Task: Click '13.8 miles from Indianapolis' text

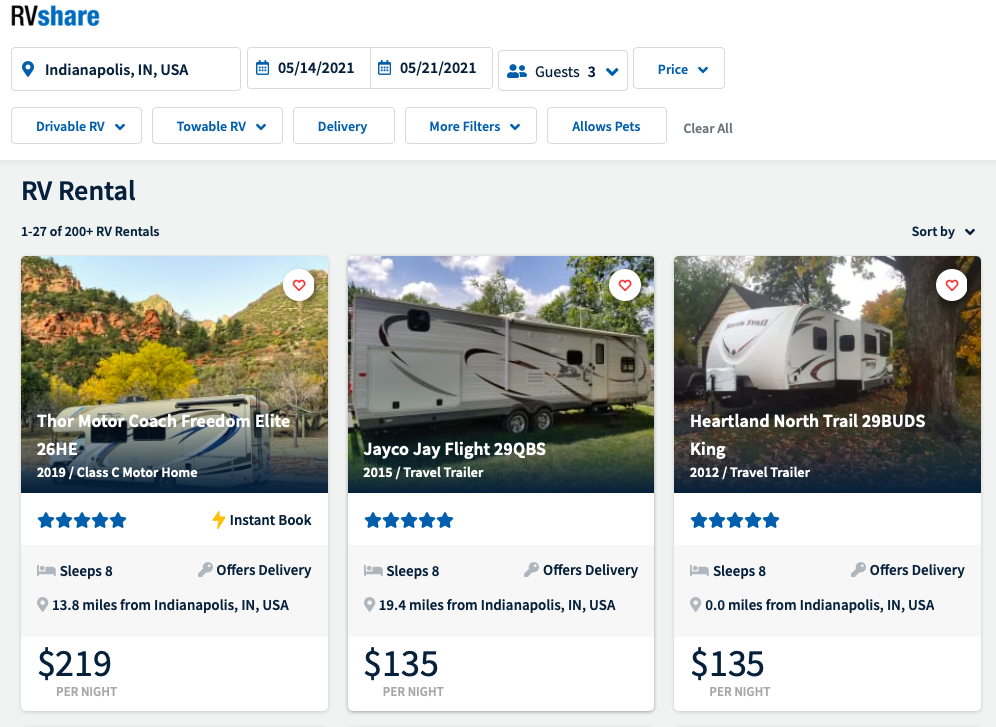Action: coord(170,605)
